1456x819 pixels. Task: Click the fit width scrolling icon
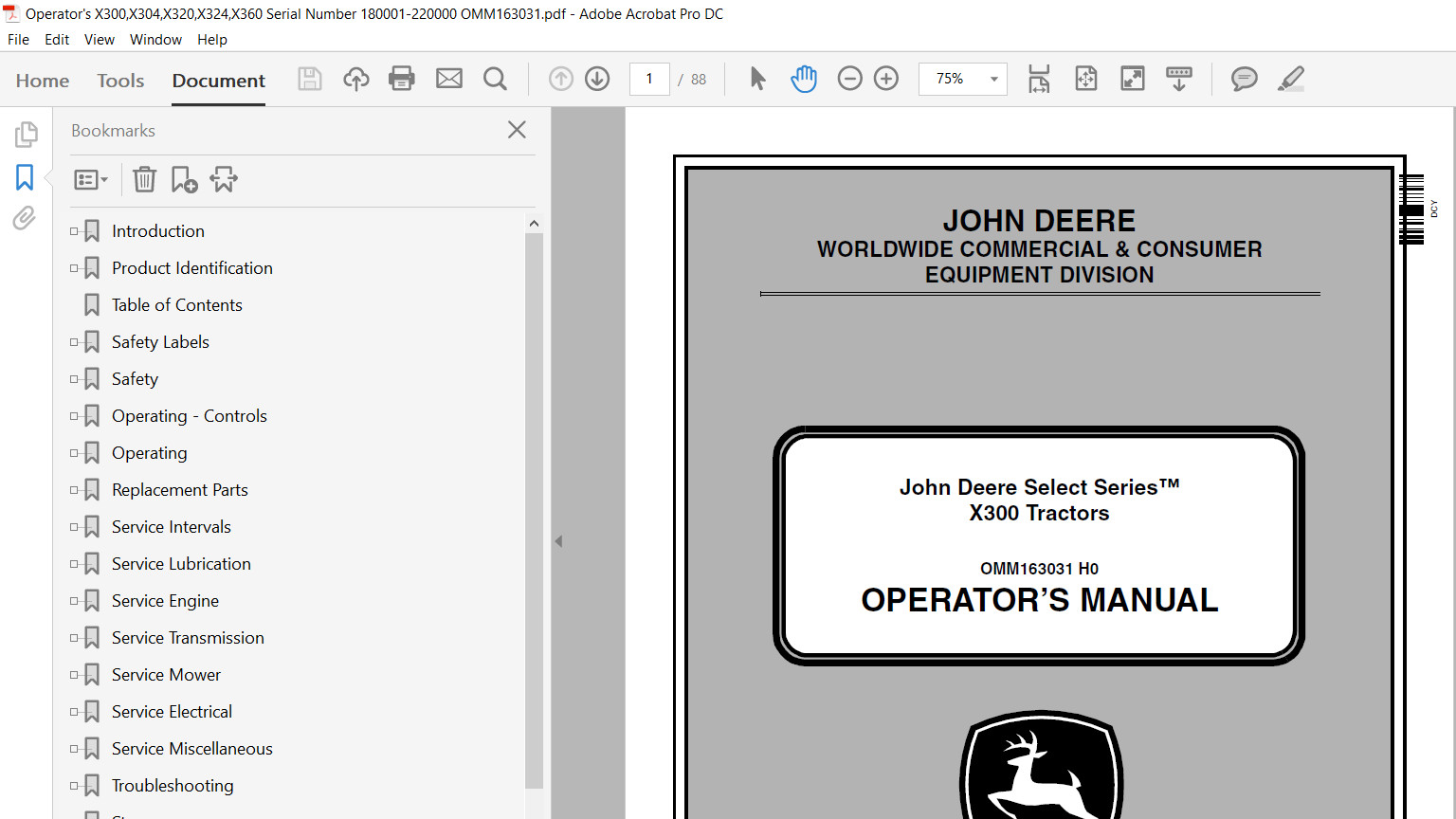1039,79
